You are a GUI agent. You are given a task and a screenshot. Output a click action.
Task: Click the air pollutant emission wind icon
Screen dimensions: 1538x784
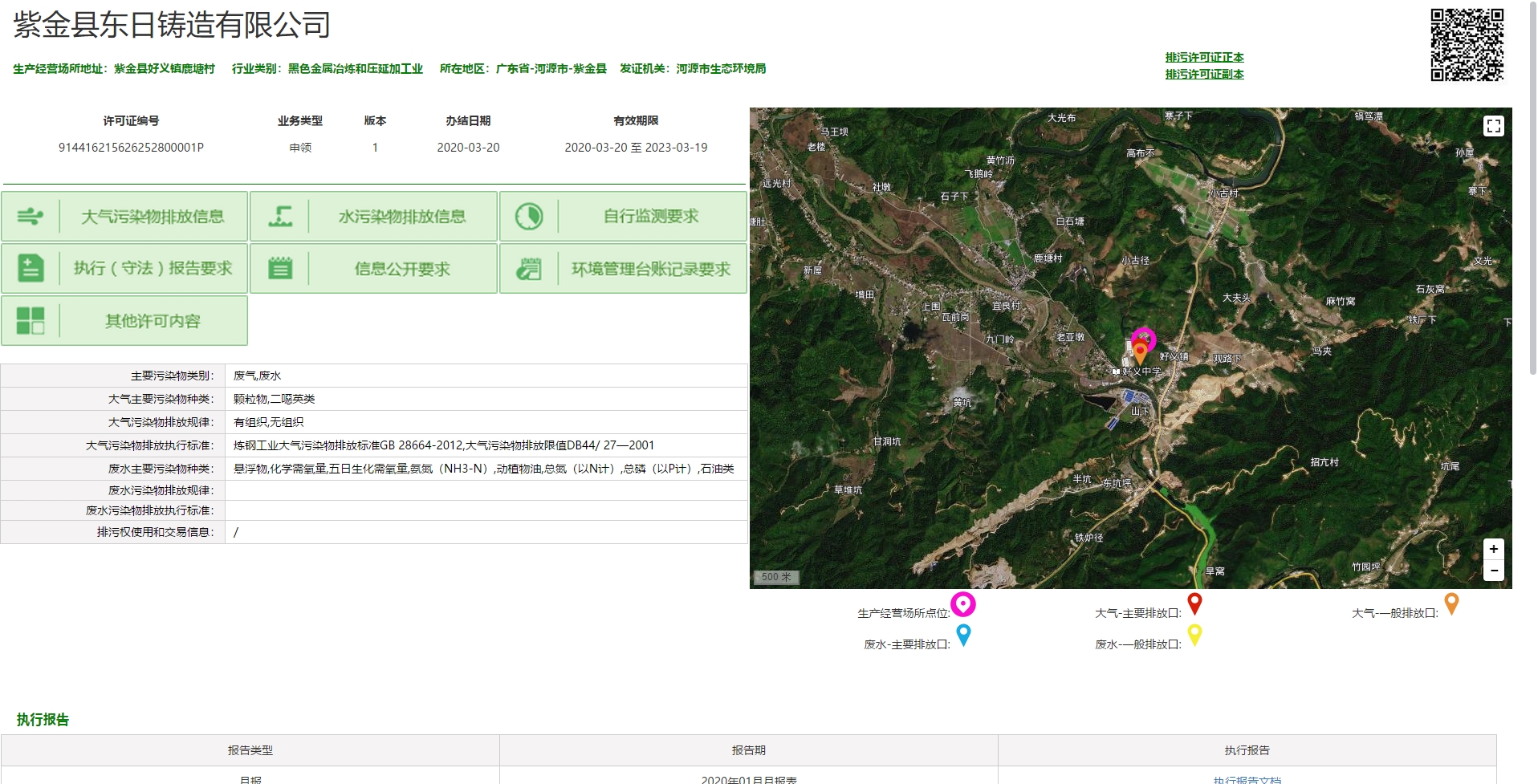31,217
